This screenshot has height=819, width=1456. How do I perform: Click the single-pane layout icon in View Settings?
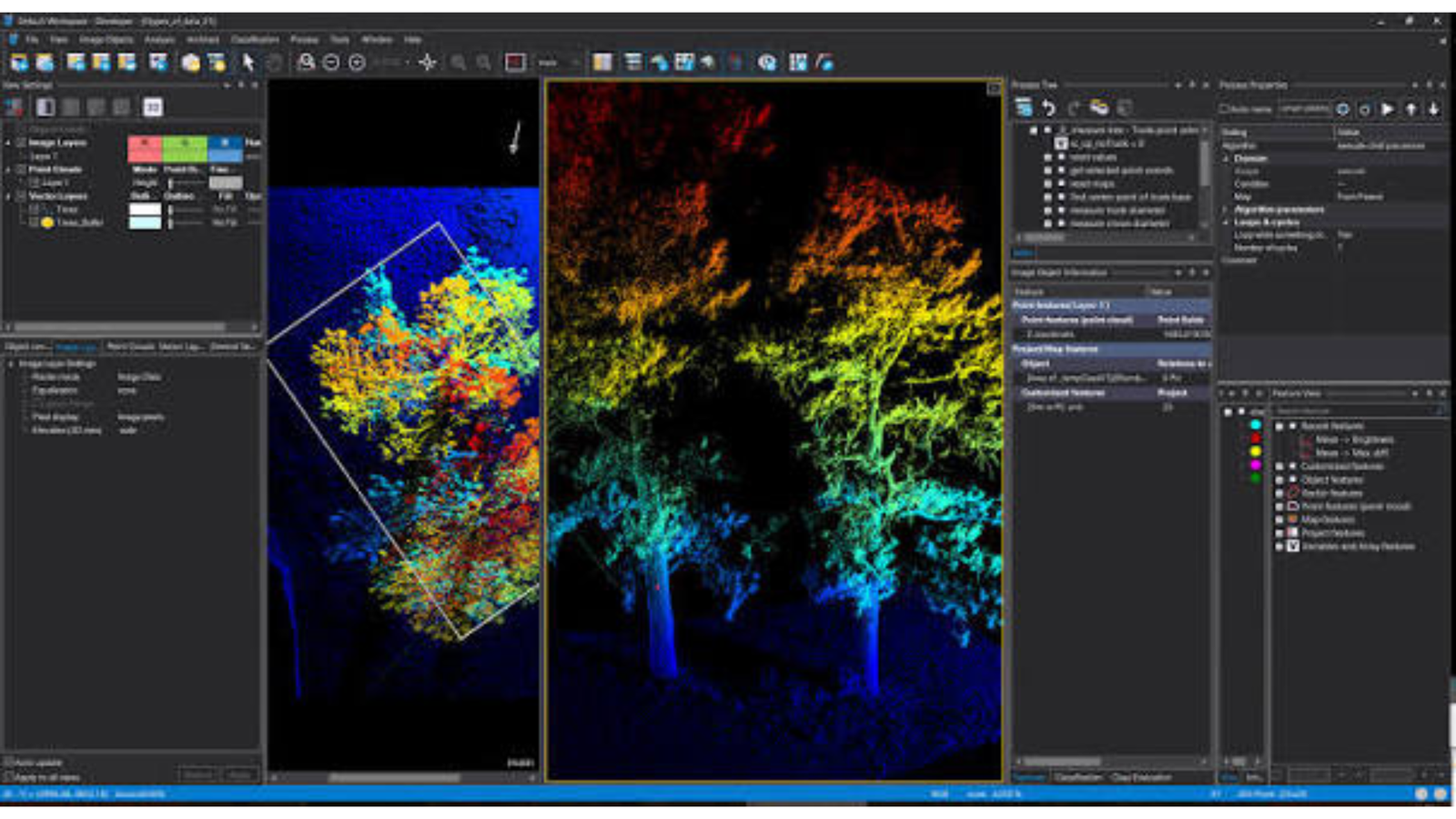(45, 107)
